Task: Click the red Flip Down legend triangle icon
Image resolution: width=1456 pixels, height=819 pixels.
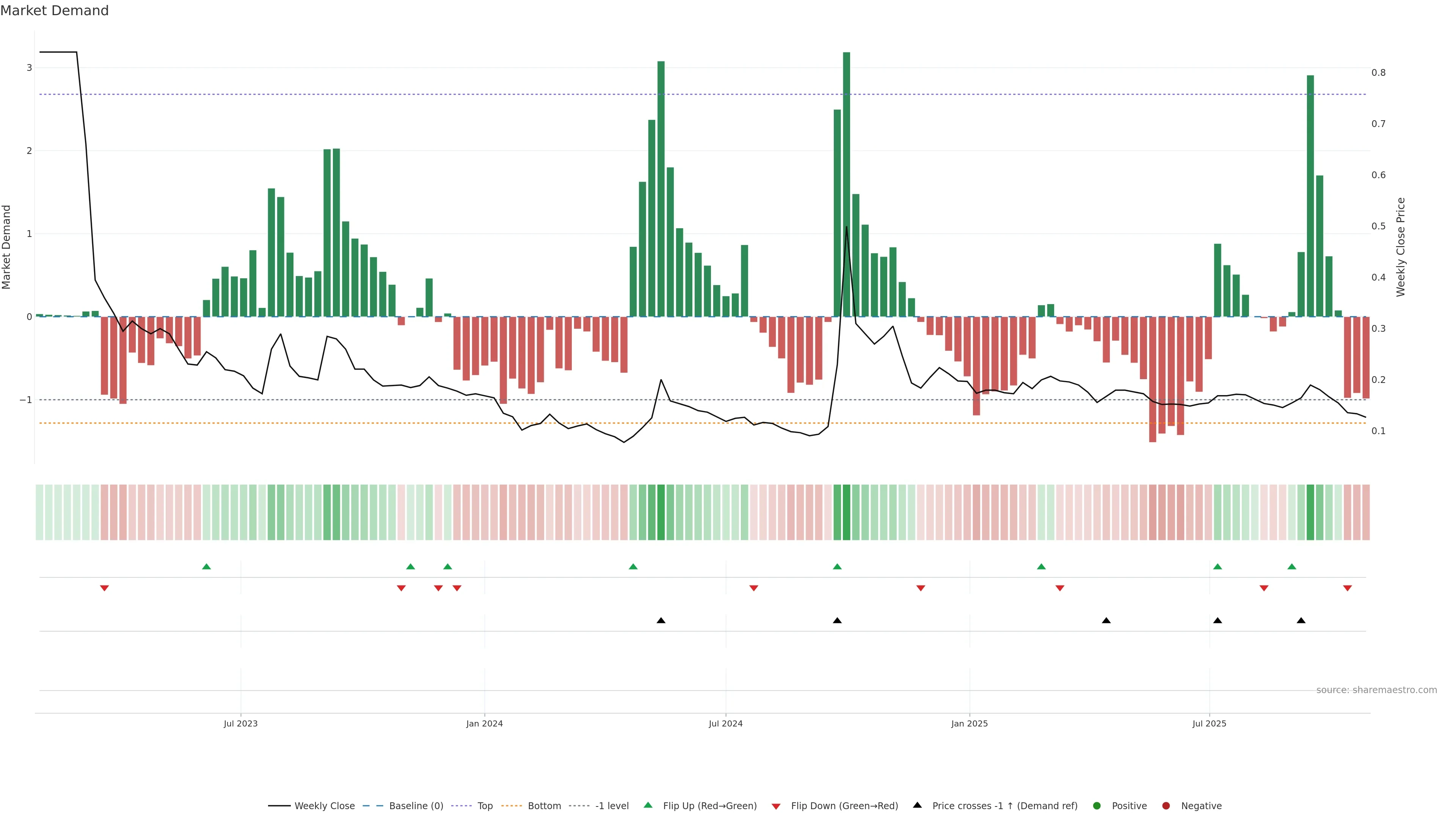Action: [x=775, y=806]
